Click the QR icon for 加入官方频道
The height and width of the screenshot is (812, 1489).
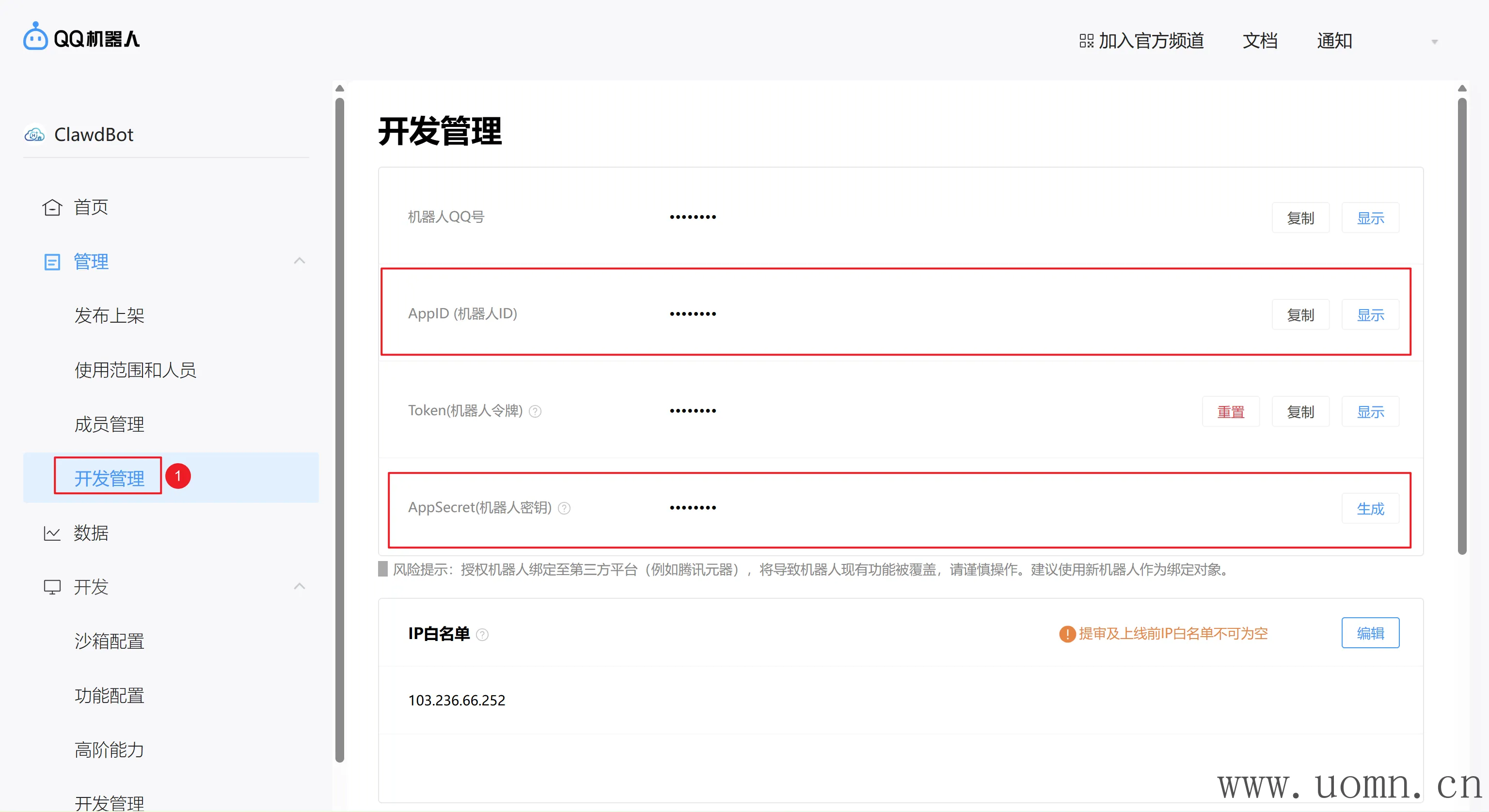(1086, 41)
